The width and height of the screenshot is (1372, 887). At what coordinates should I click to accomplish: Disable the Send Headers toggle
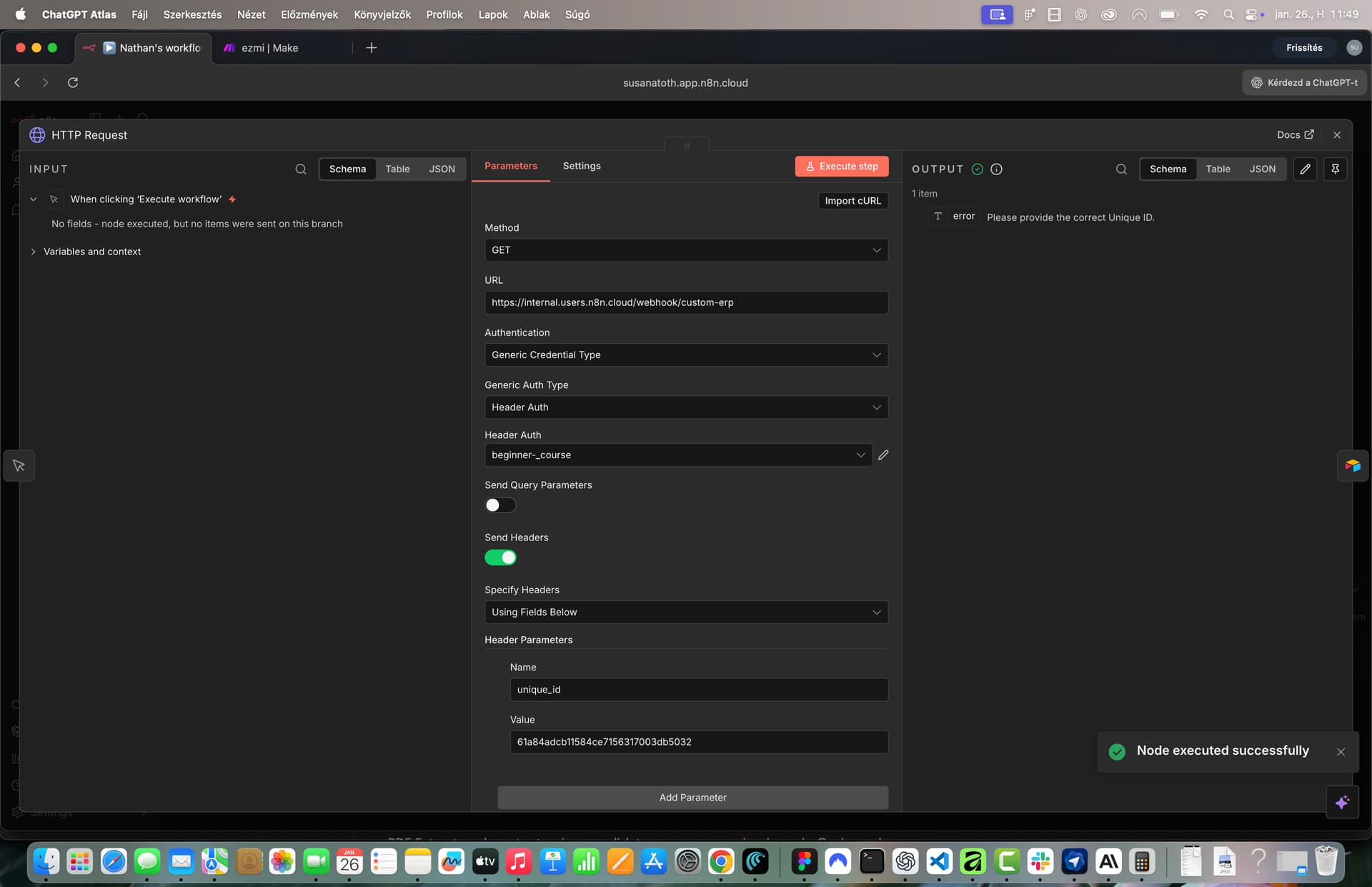click(500, 558)
